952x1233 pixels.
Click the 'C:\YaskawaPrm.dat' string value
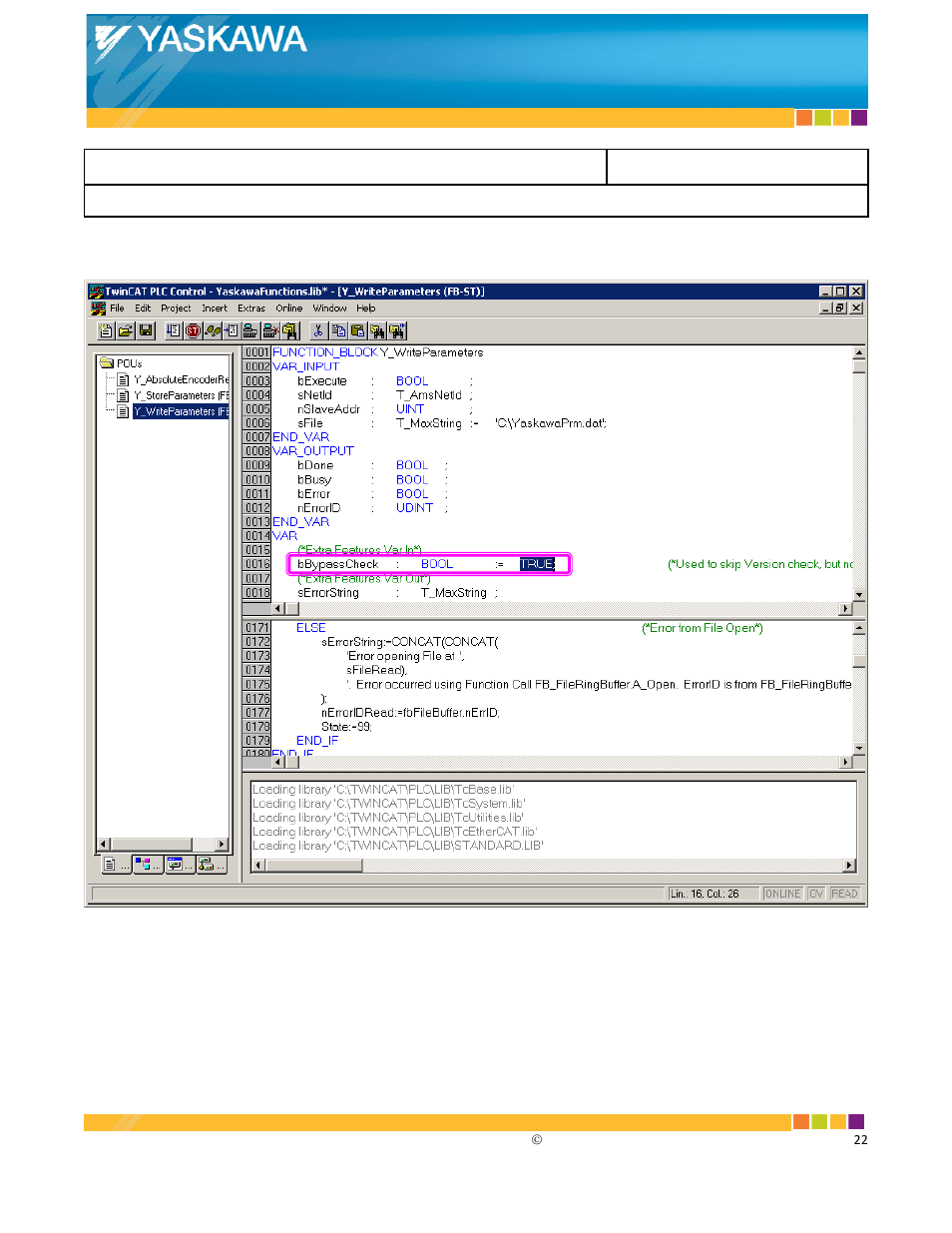[550, 423]
